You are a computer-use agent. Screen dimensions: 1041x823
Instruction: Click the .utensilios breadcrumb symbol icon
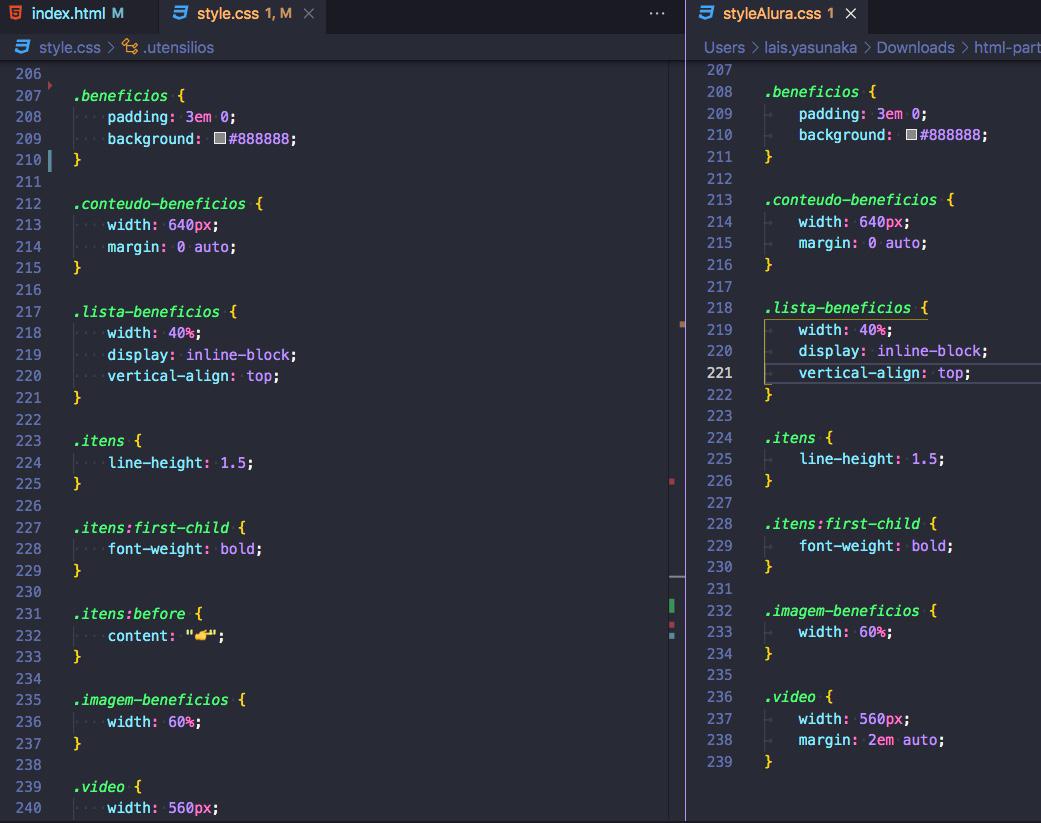[x=130, y=46]
